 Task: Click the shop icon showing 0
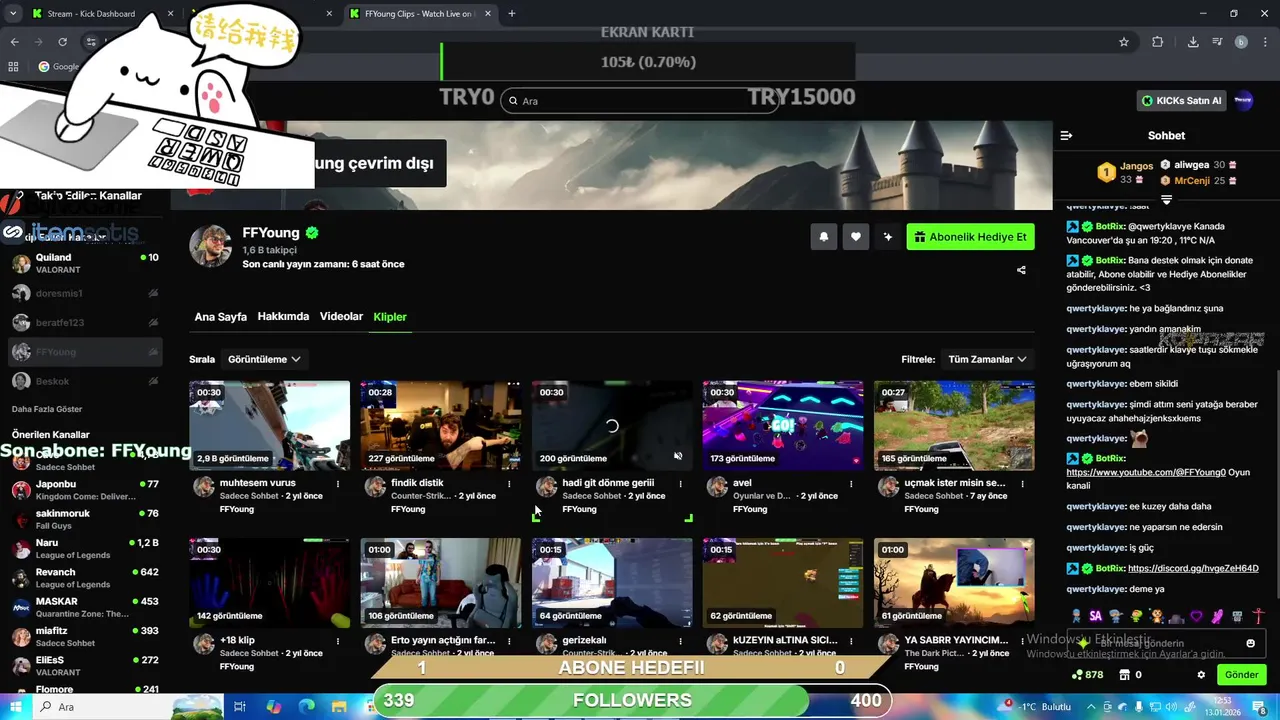coord(1131,675)
